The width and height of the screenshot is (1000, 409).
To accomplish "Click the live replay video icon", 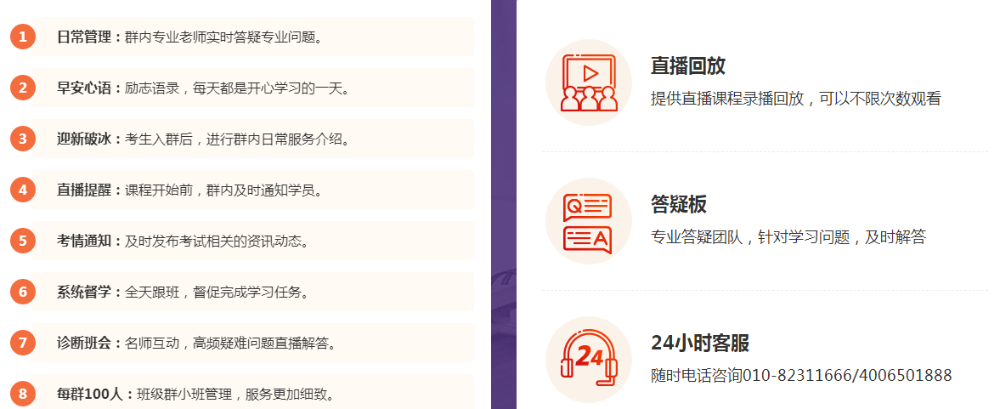I will tap(589, 82).
